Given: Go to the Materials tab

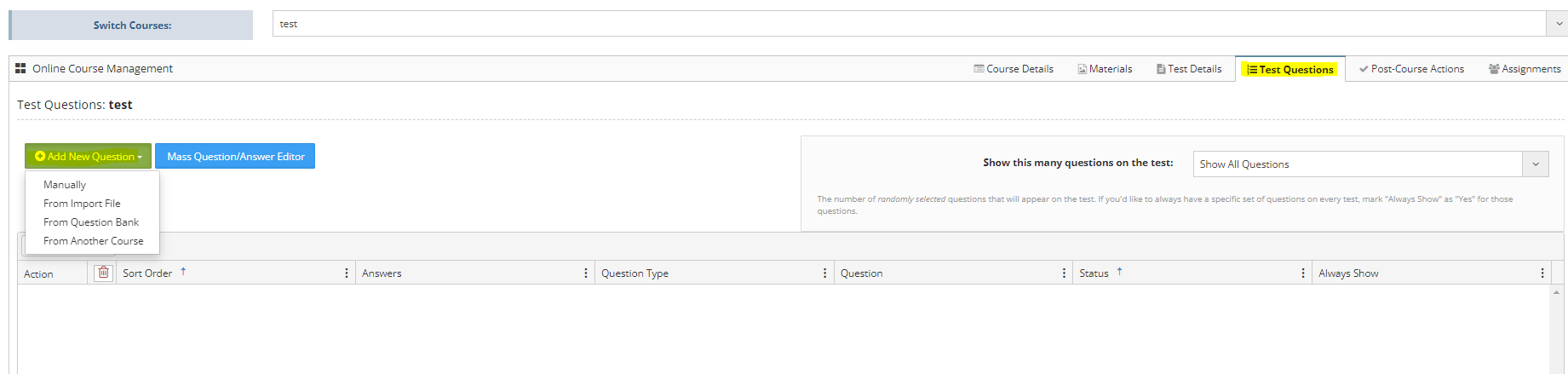Looking at the screenshot, I should (x=1105, y=69).
